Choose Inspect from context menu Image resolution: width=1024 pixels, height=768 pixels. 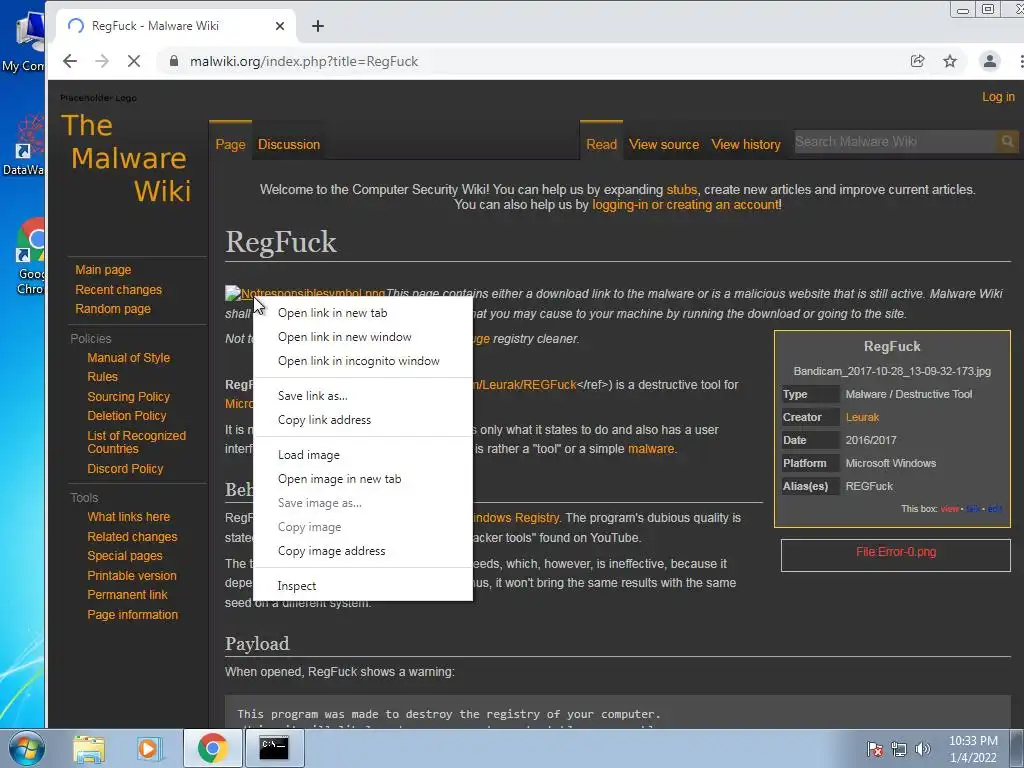click(x=296, y=586)
